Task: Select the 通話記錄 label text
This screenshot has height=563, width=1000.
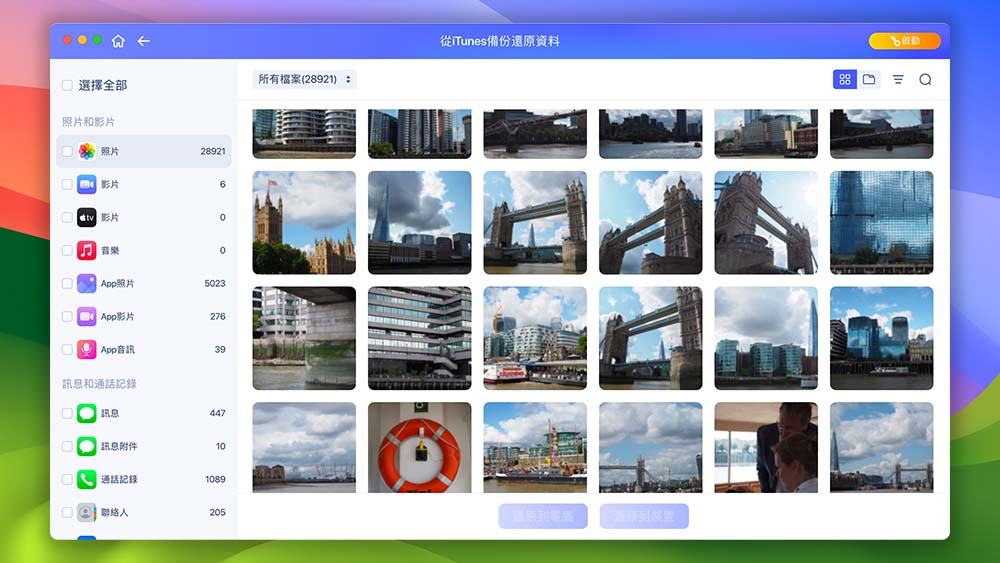Action: (x=119, y=479)
